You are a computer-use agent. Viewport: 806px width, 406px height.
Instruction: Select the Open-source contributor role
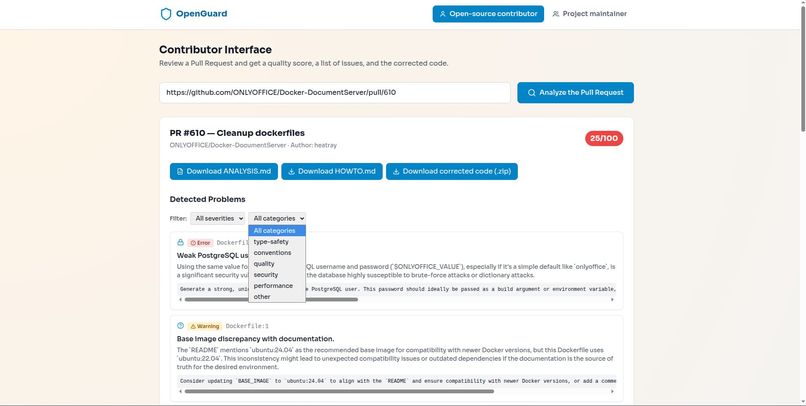pyautogui.click(x=488, y=14)
